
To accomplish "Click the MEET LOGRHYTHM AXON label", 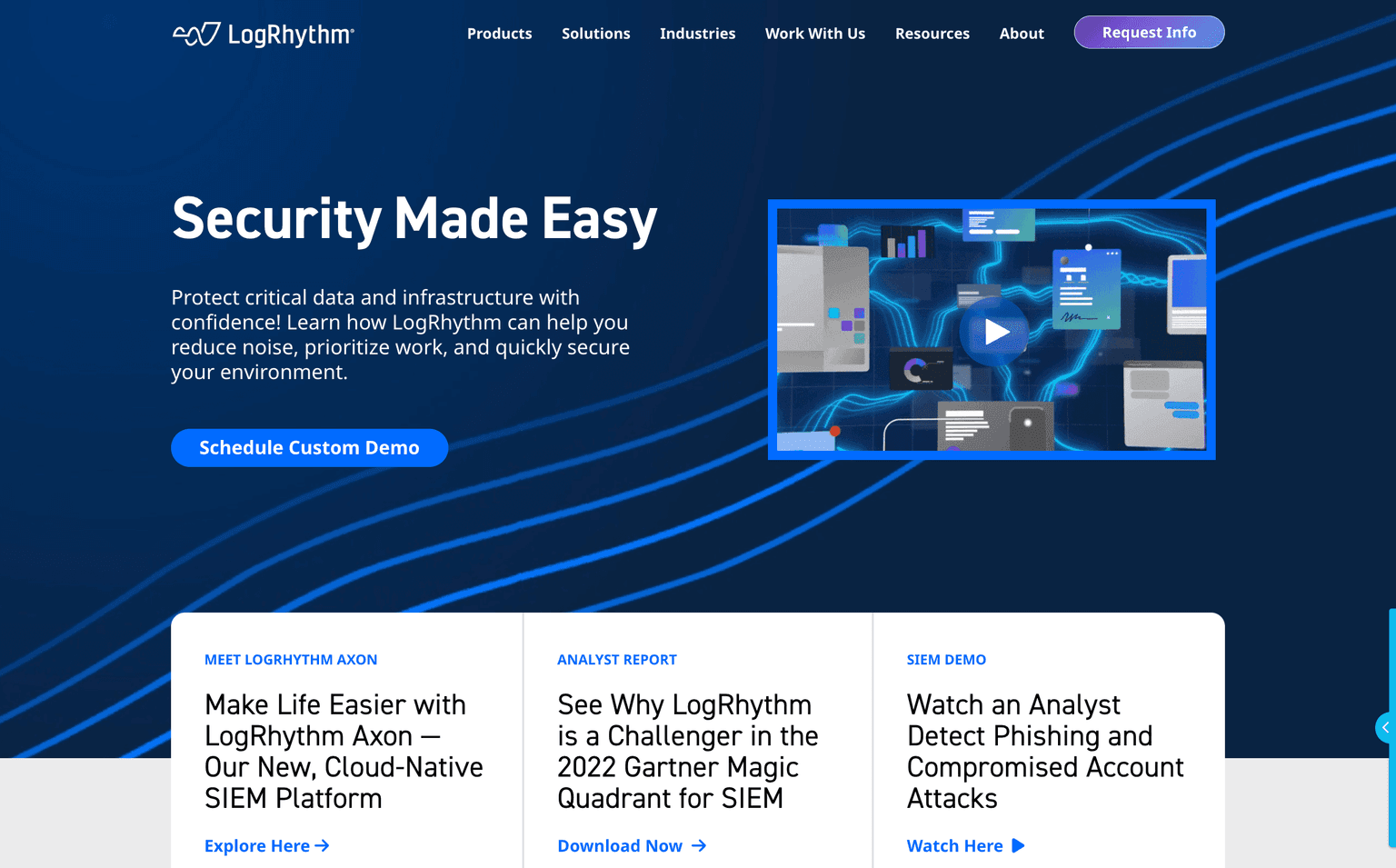I will pyautogui.click(x=291, y=660).
